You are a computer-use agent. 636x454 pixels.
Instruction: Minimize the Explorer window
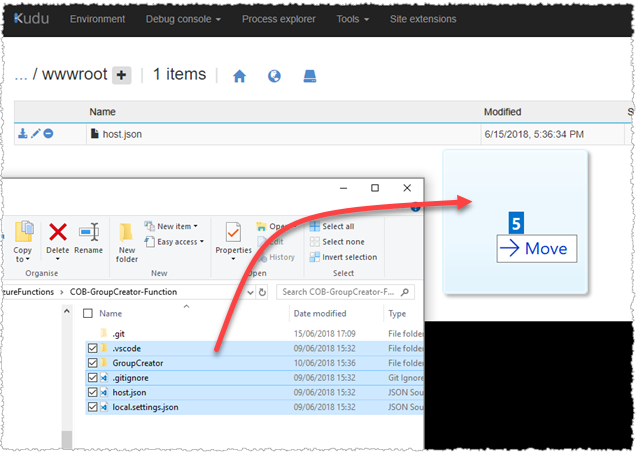(344, 188)
